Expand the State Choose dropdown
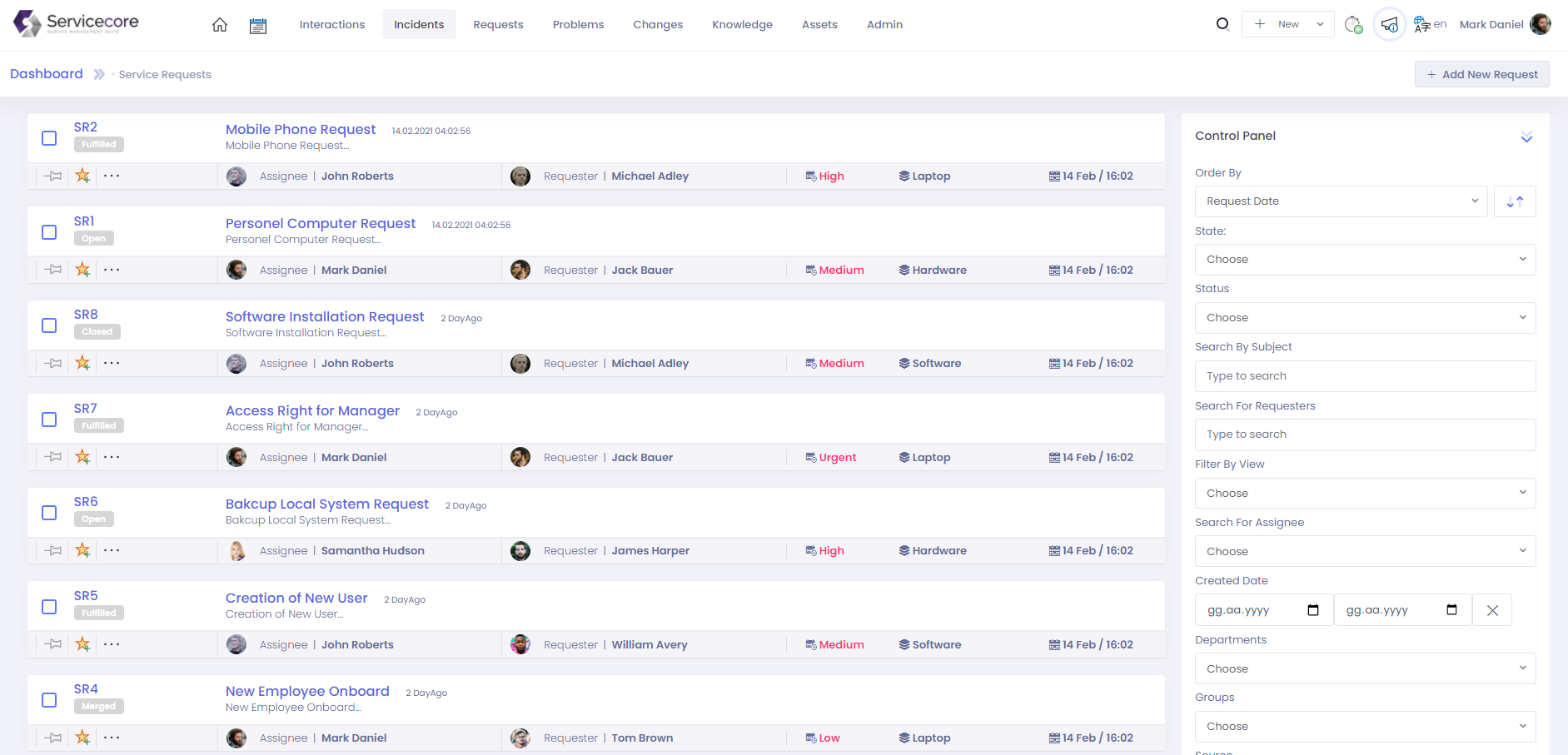 coord(1365,260)
